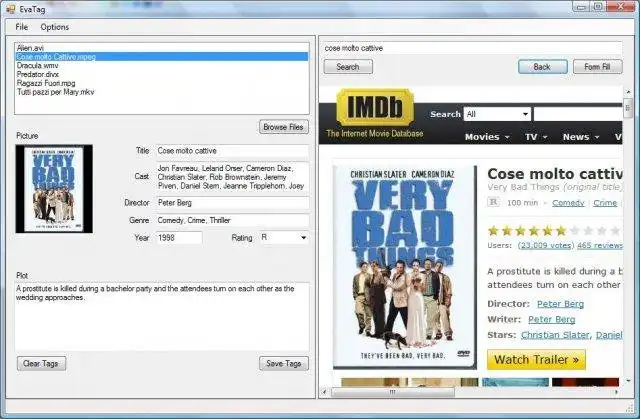Click the large Very Bad Things poster

(404, 267)
